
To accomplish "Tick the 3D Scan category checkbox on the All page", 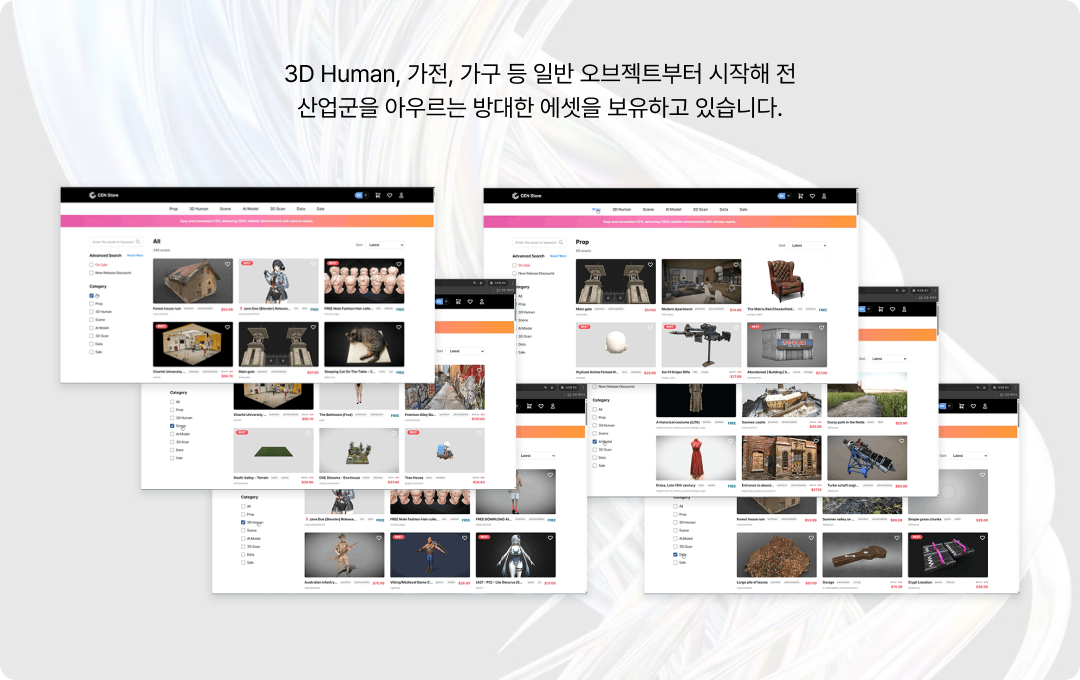I will click(91, 335).
